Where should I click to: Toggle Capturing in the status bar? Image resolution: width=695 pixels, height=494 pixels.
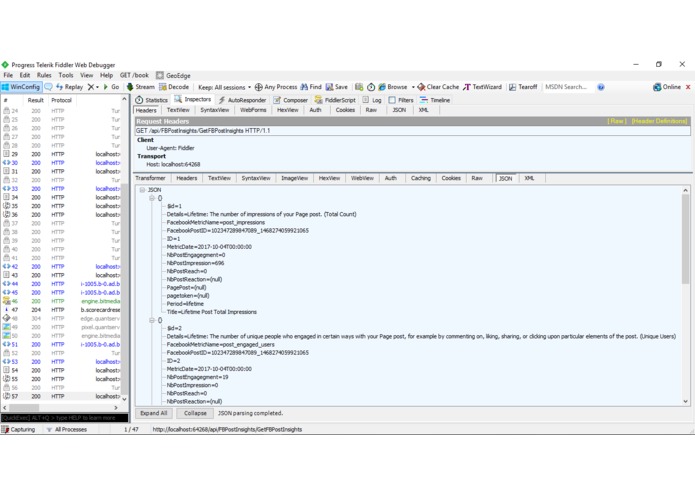pos(19,429)
